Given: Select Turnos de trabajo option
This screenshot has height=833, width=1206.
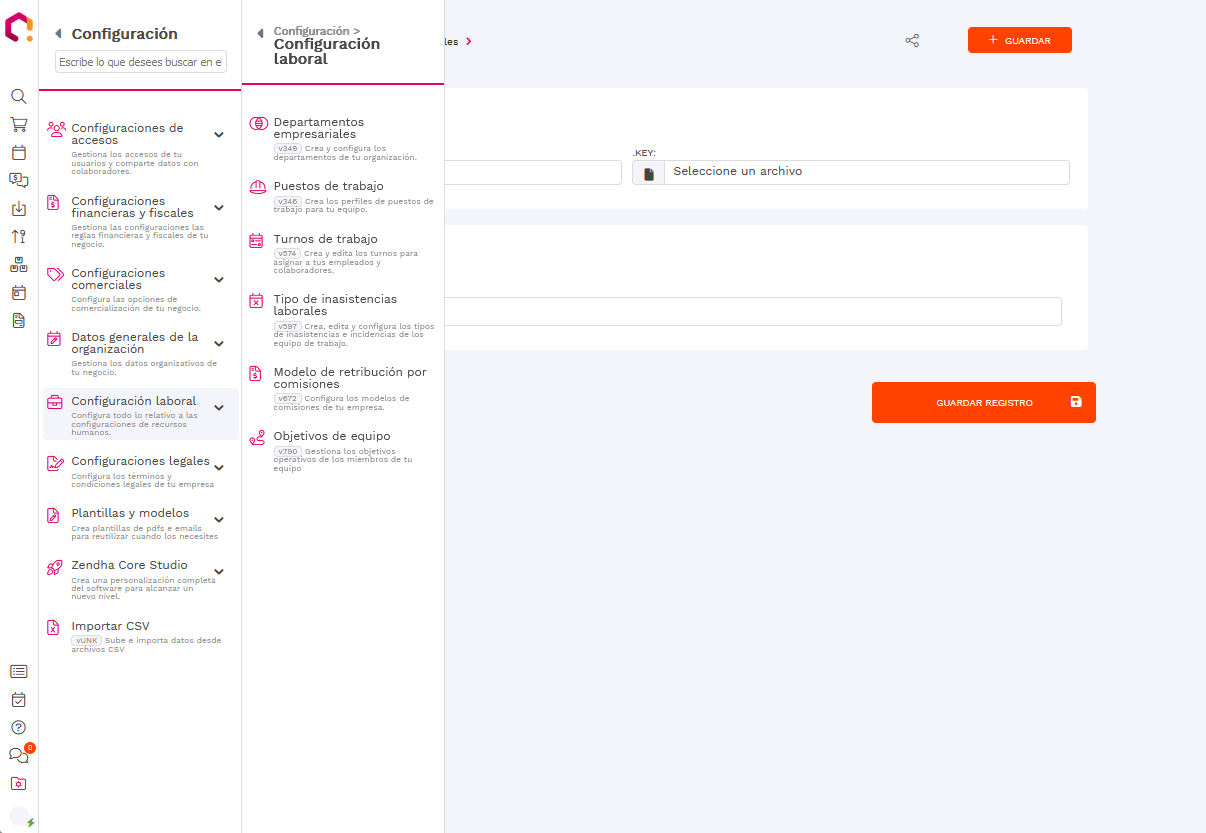Looking at the screenshot, I should [325, 240].
